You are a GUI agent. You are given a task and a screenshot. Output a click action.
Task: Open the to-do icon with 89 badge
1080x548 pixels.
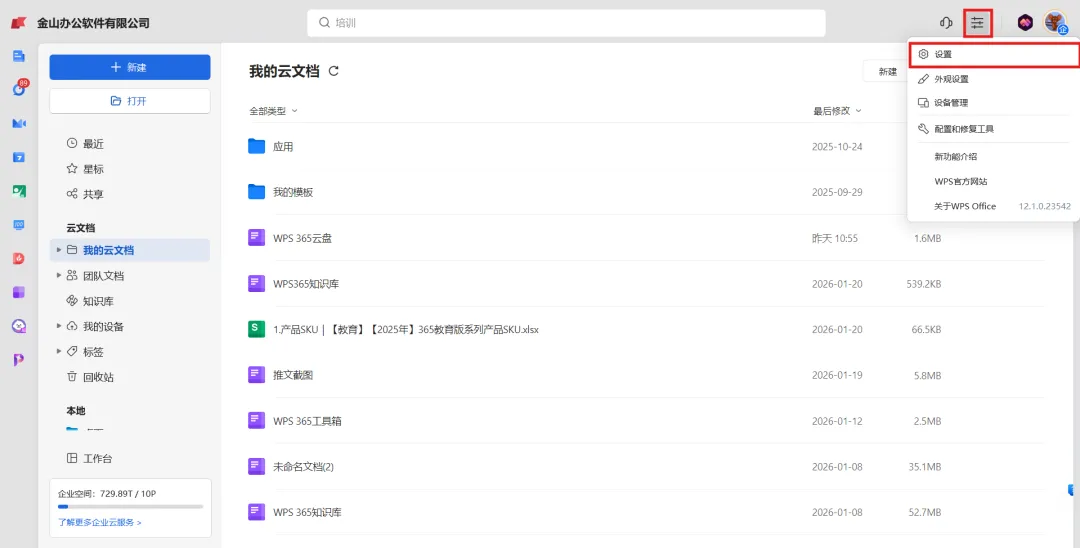click(x=19, y=89)
